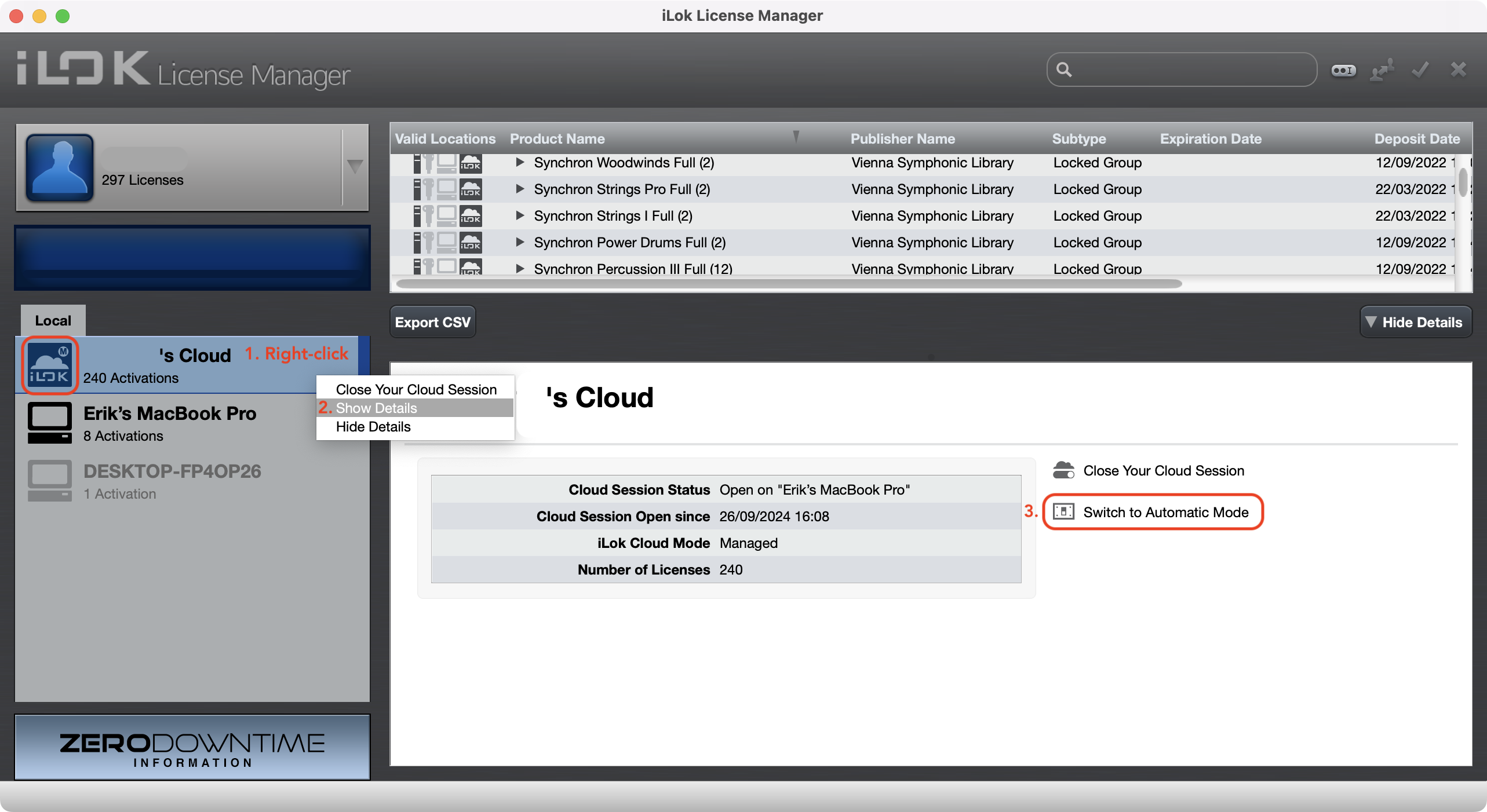This screenshot has height=812, width=1487.
Task: Sort by the Subtype column header
Action: pyautogui.click(x=1079, y=139)
